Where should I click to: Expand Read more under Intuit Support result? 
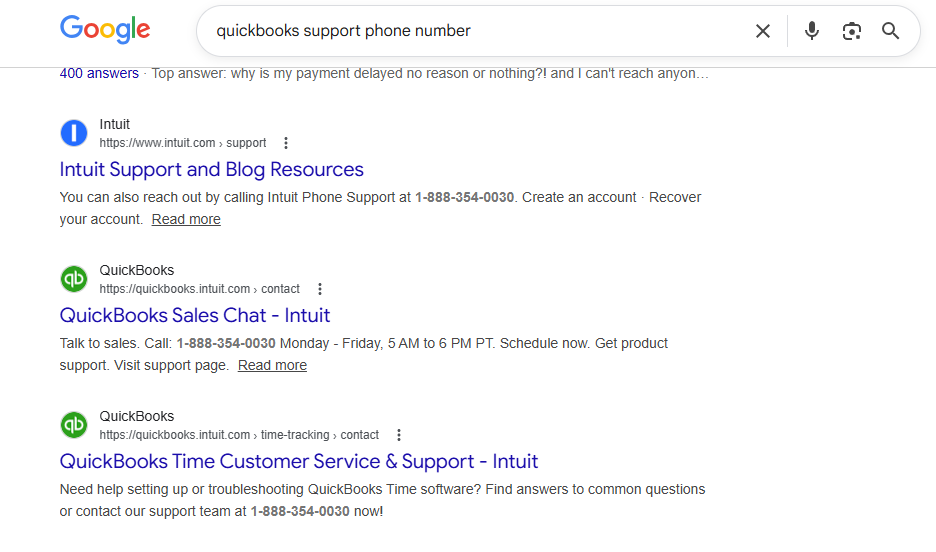[186, 219]
